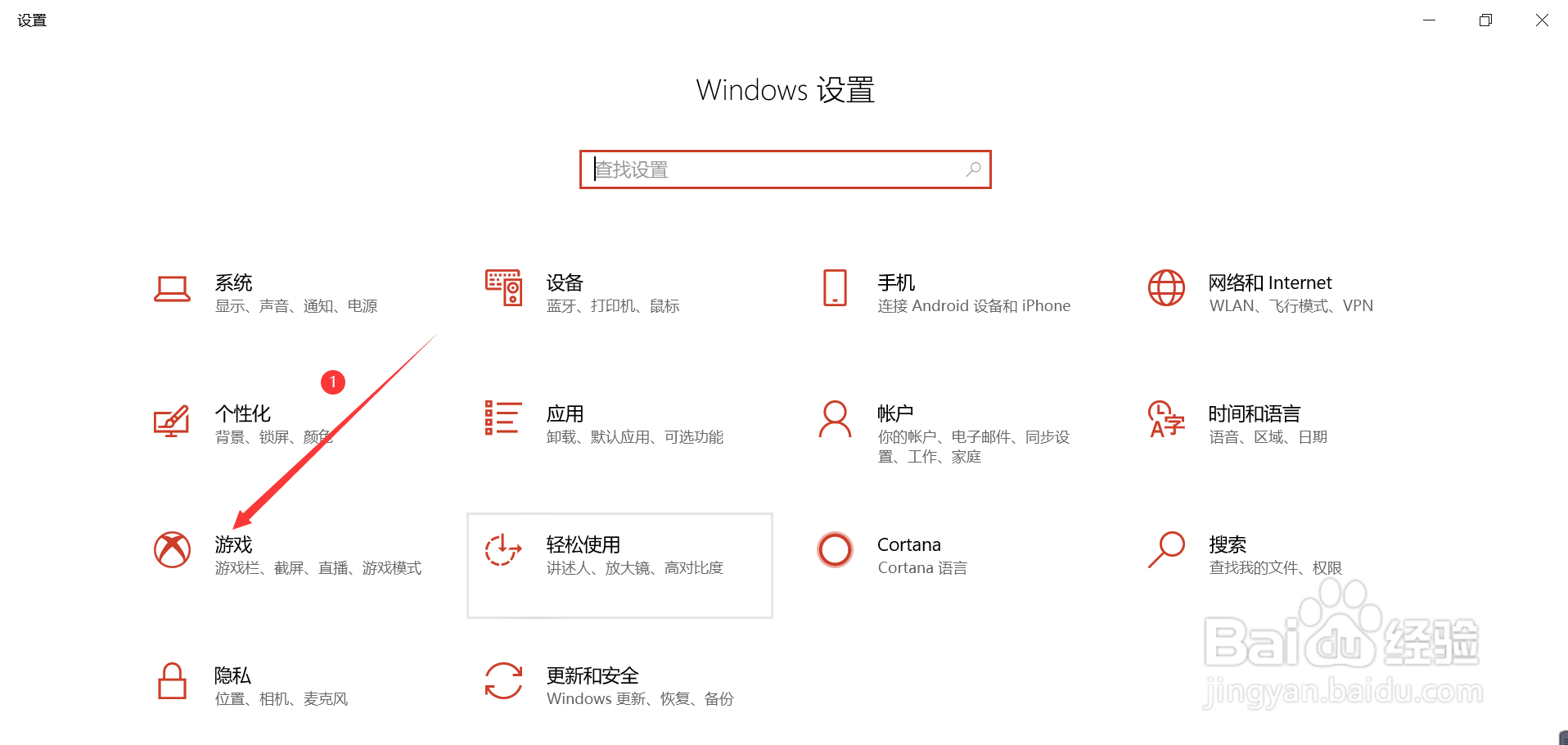The image size is (1568, 745).
Task: Click the text 查找我的文件、权限
Action: 1276,568
